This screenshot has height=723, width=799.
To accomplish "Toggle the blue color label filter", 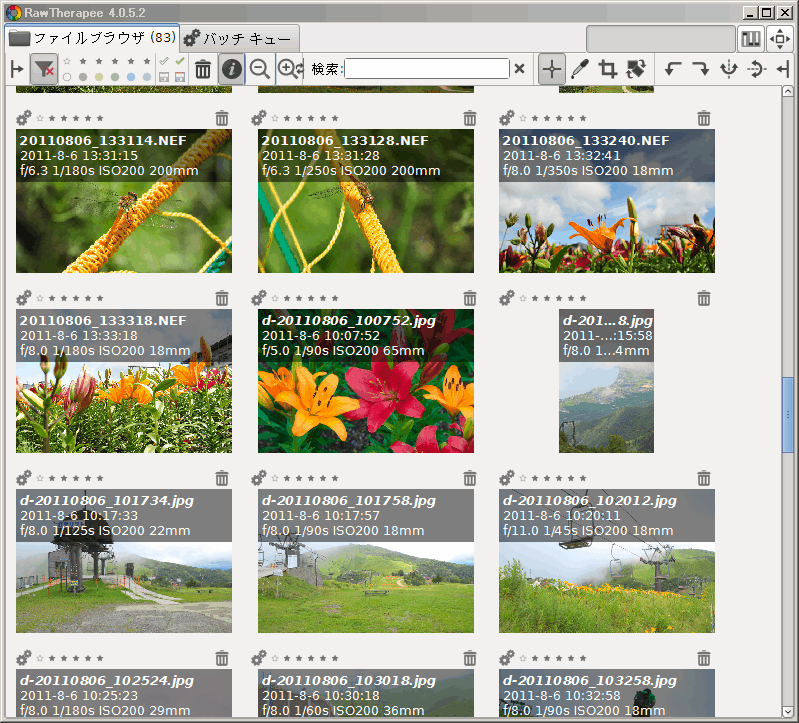I will point(131,77).
